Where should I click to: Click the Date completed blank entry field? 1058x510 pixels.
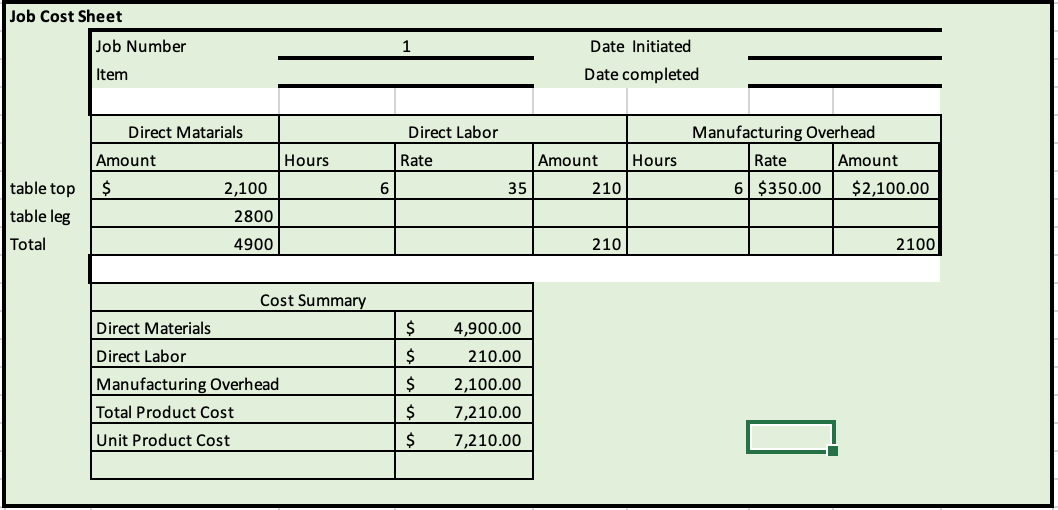(x=844, y=74)
